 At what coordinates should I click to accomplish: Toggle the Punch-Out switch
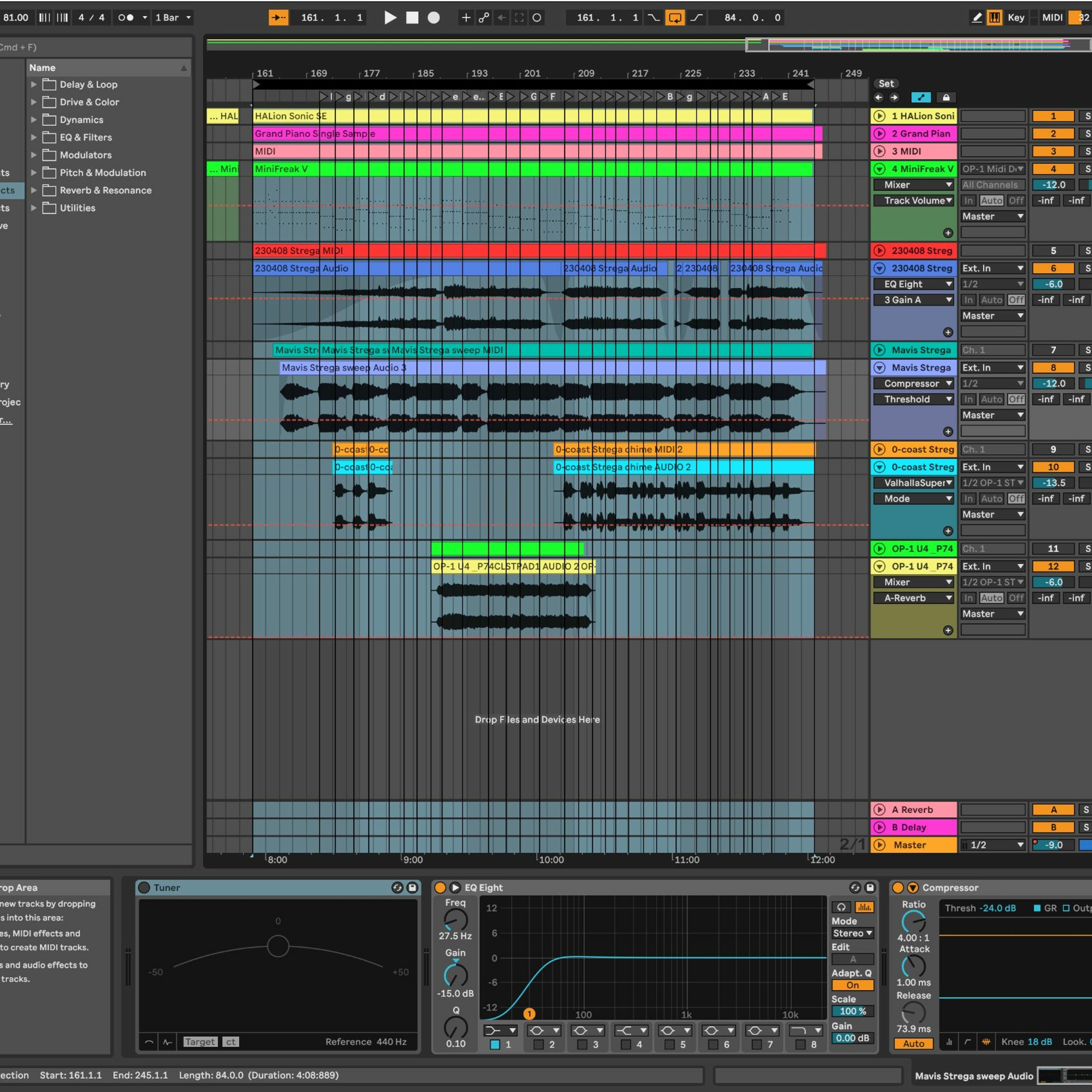click(696, 17)
